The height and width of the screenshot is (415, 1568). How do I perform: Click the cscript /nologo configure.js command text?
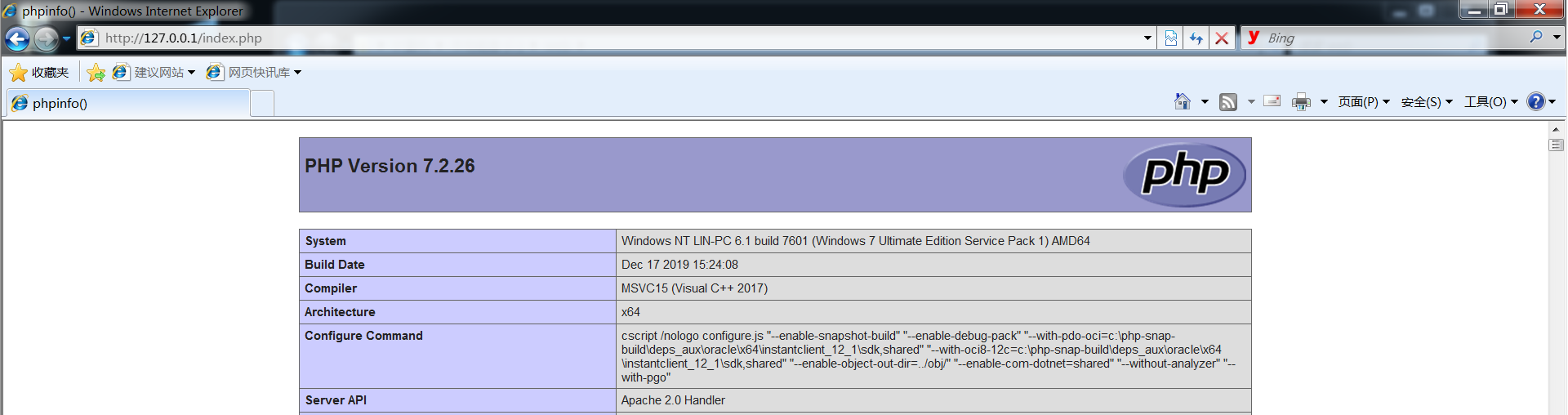(x=929, y=356)
